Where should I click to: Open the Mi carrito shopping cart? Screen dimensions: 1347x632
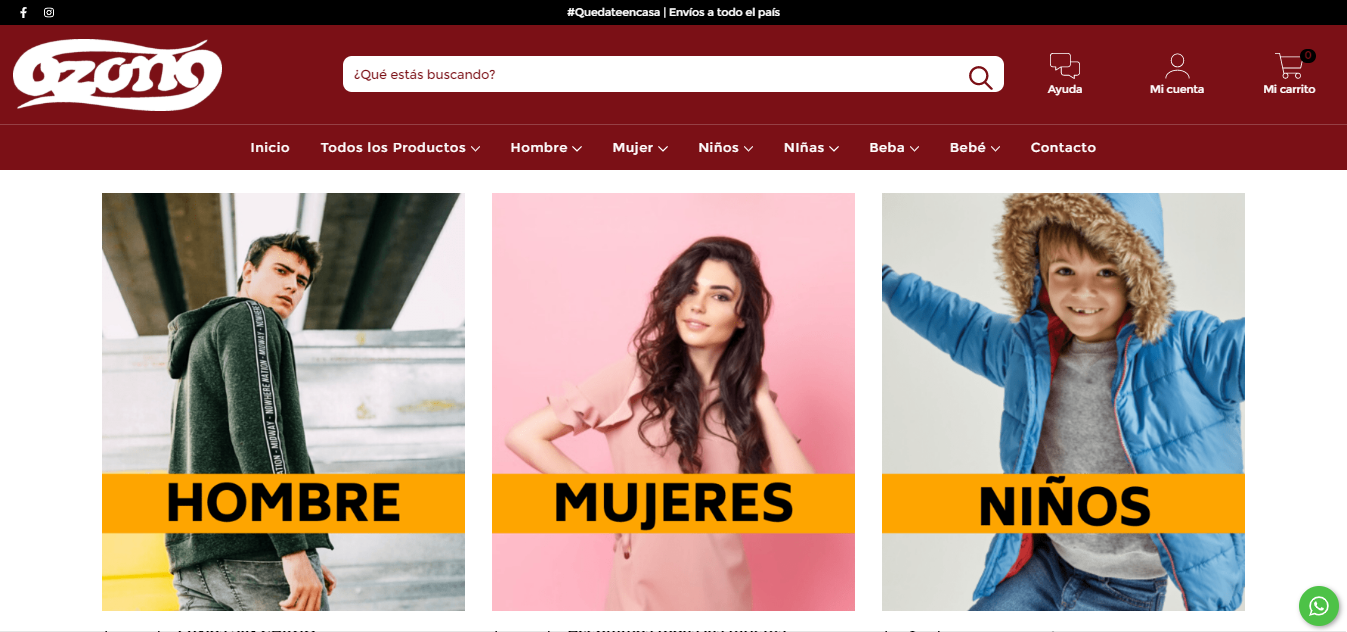1289,66
